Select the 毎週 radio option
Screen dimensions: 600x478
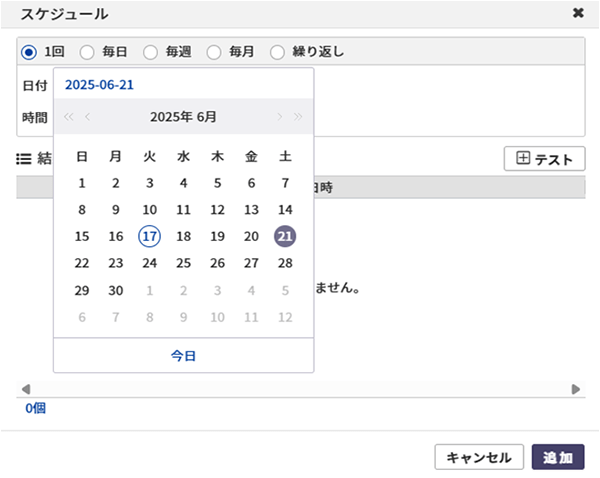pyautogui.click(x=150, y=52)
